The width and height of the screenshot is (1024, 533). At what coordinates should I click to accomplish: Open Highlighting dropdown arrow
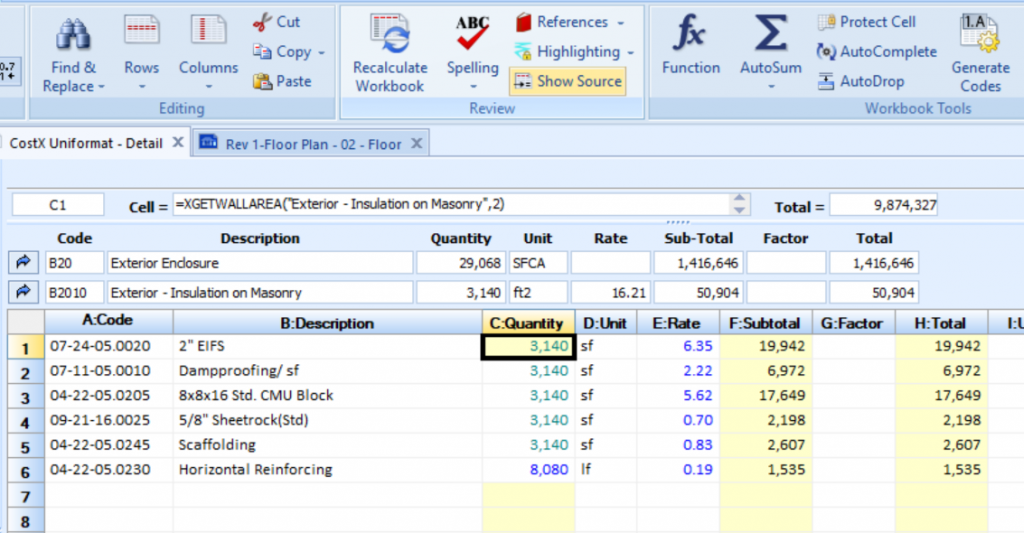630,53
